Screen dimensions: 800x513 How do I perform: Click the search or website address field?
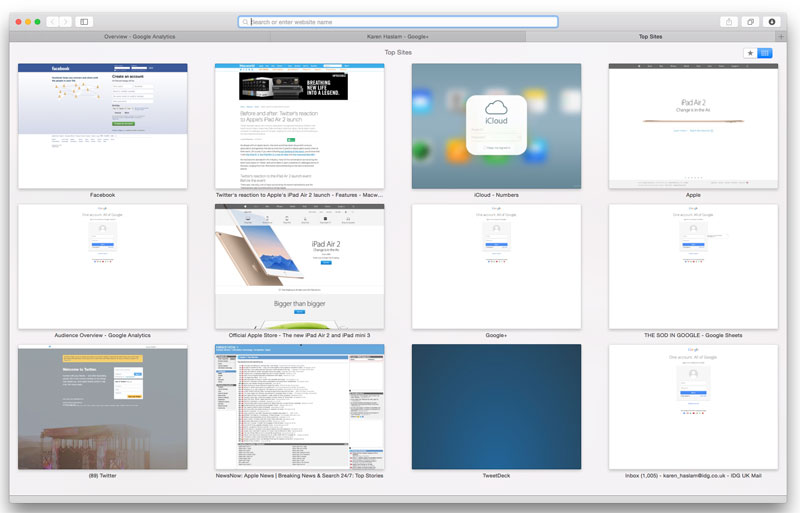(398, 22)
